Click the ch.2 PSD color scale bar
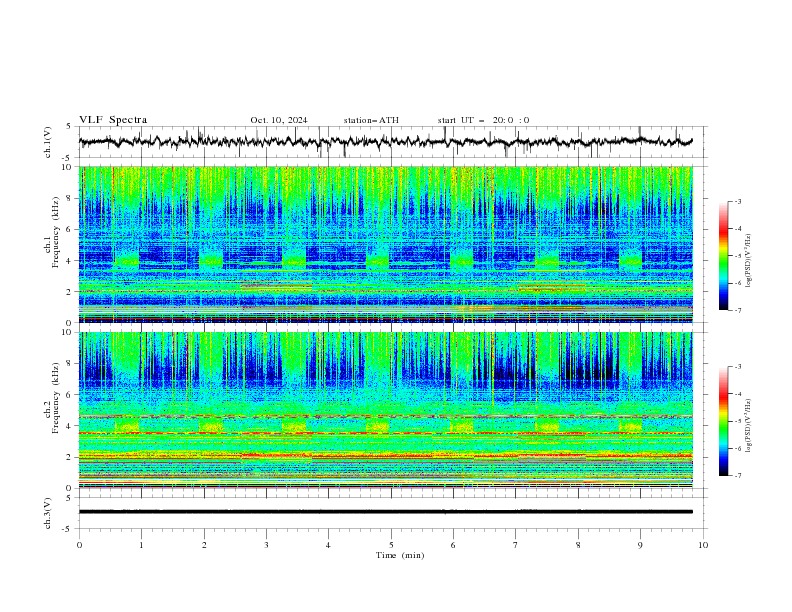This screenshot has width=792, height=612. click(x=724, y=421)
